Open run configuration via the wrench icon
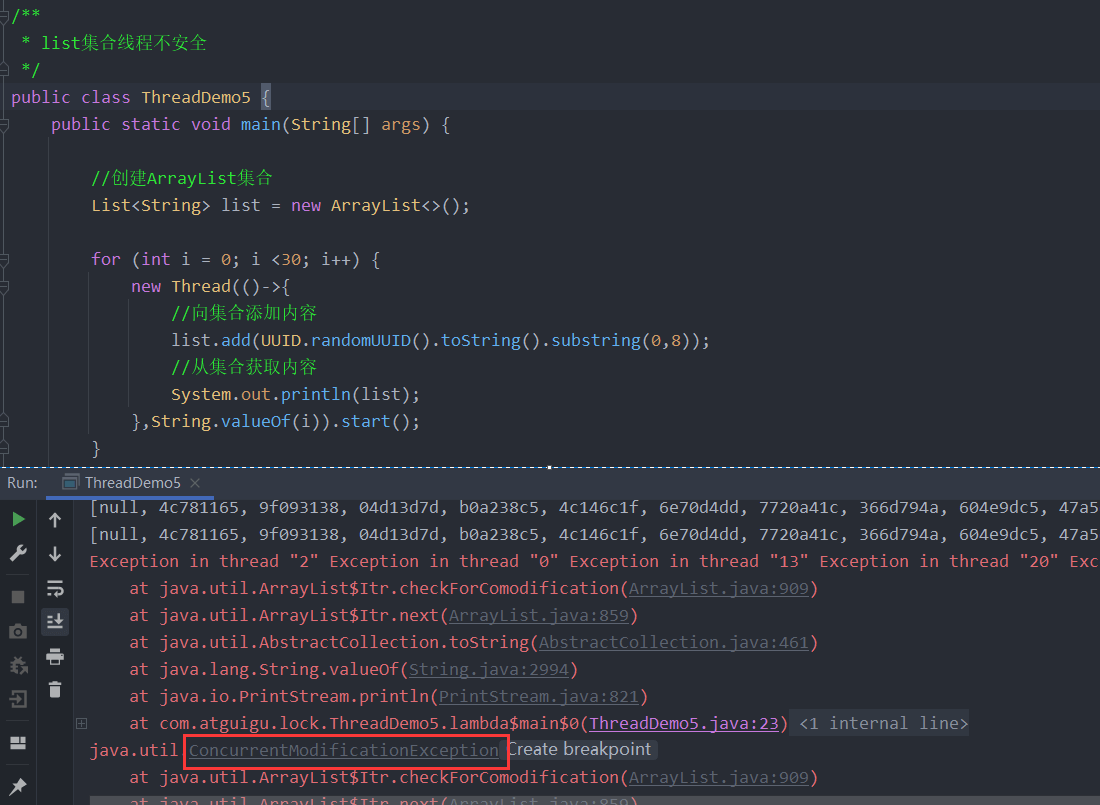Screen dimensions: 1100x805 pos(19,554)
